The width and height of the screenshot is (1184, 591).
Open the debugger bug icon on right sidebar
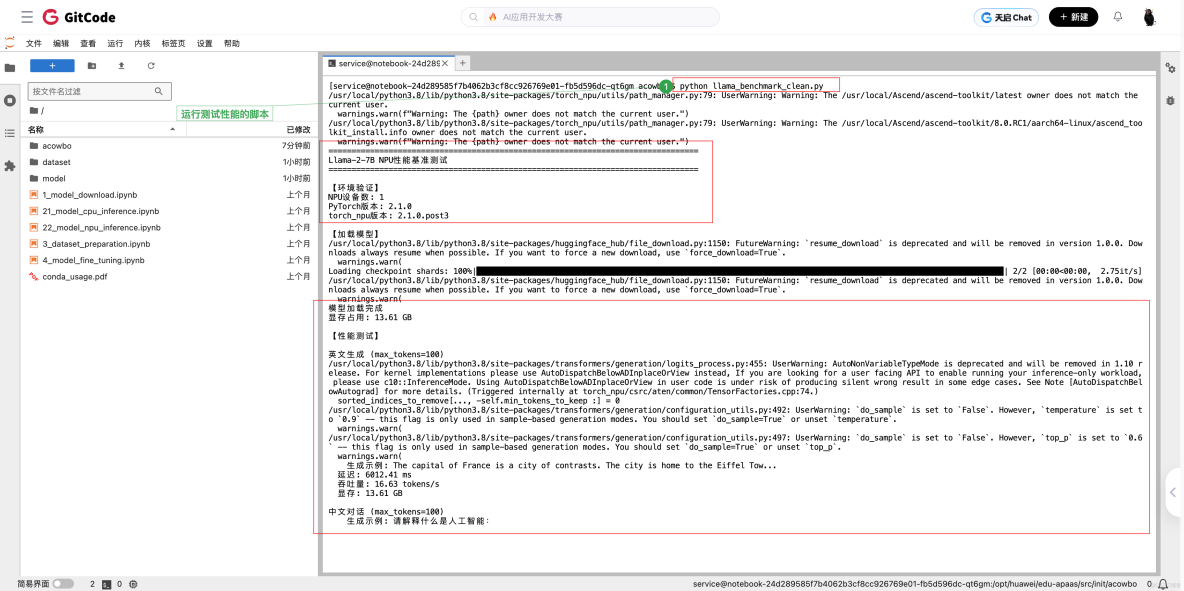click(x=1171, y=100)
